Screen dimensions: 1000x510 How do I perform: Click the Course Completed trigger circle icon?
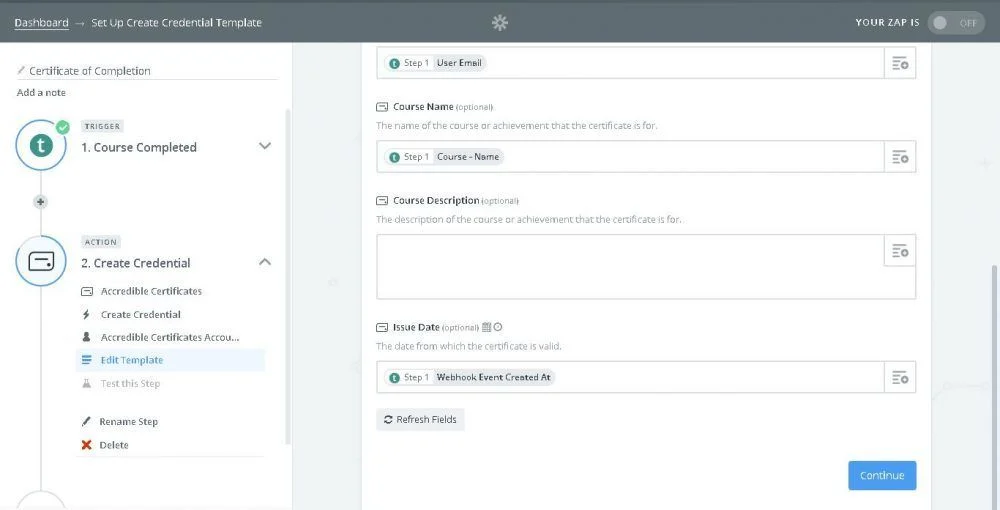(x=41, y=146)
